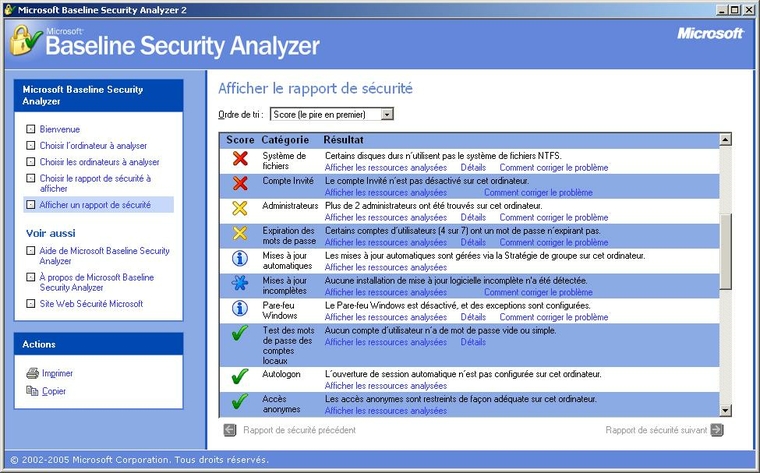
Task: Click the Résultat column header
Action: coord(343,140)
